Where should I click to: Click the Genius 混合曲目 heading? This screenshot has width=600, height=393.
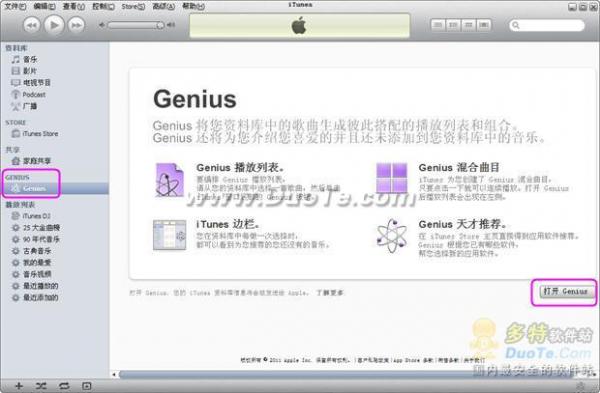pos(459,168)
